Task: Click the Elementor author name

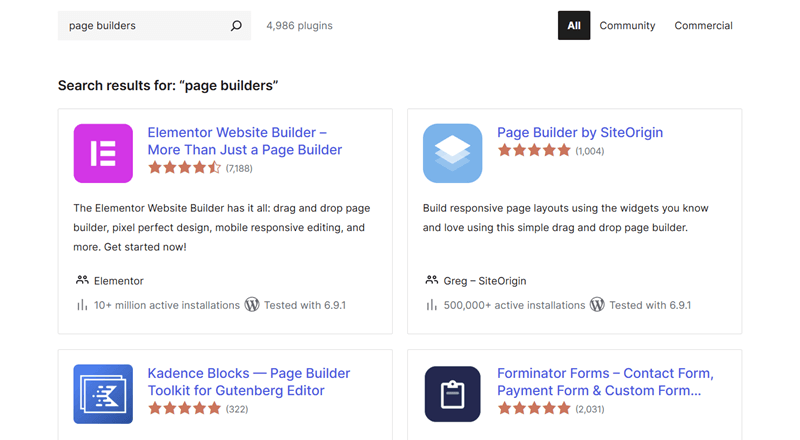Action: [x=118, y=281]
